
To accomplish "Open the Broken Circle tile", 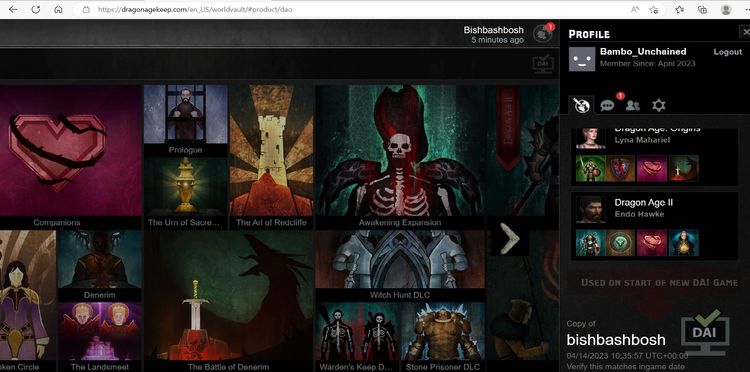I will pyautogui.click(x=28, y=301).
